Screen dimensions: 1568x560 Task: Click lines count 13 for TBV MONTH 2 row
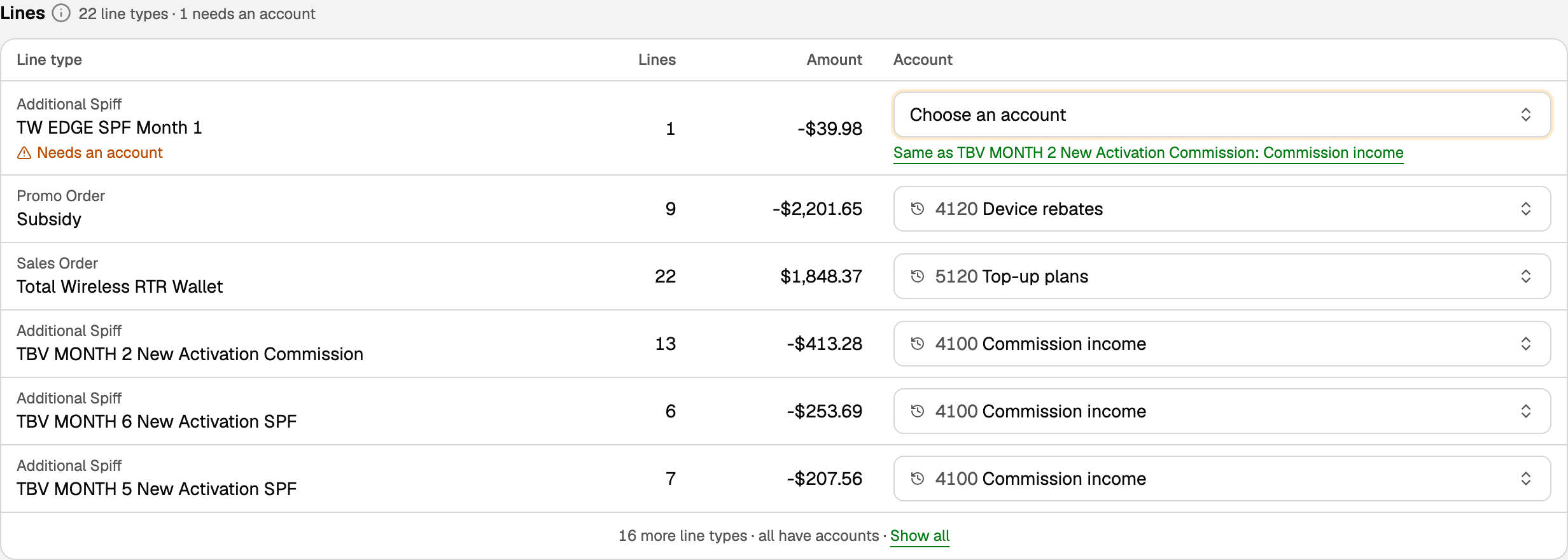[665, 344]
